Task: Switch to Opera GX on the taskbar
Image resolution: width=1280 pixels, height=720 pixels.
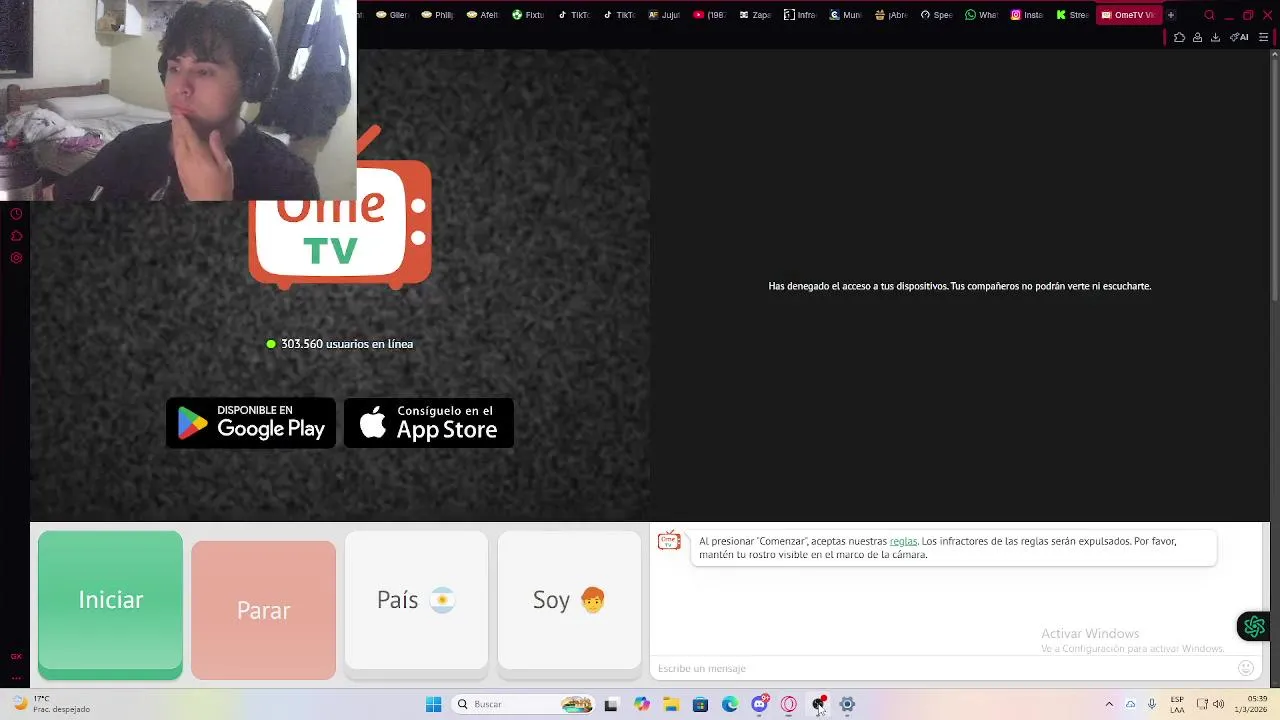Action: (789, 704)
